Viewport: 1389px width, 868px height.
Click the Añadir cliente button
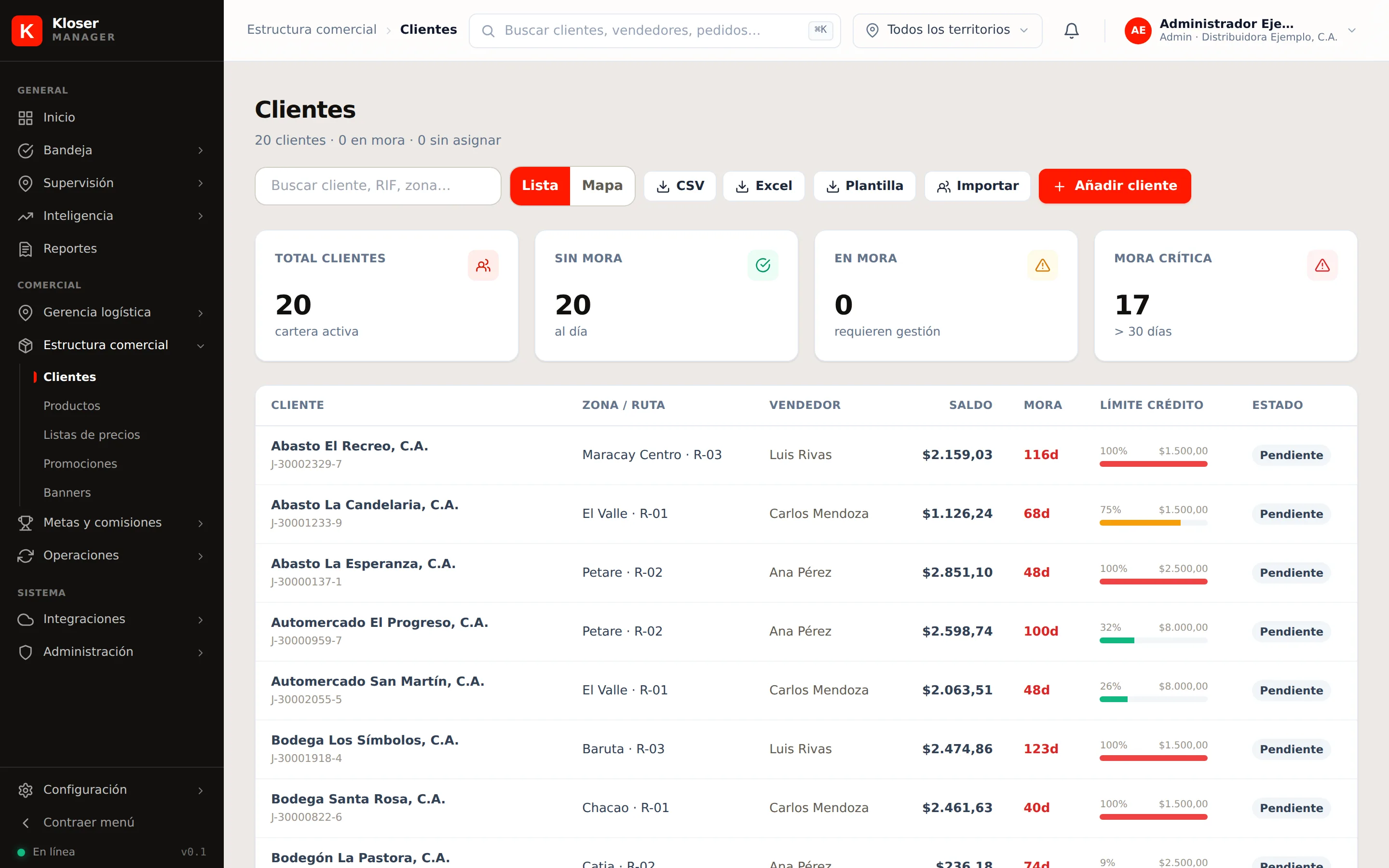1115,186
